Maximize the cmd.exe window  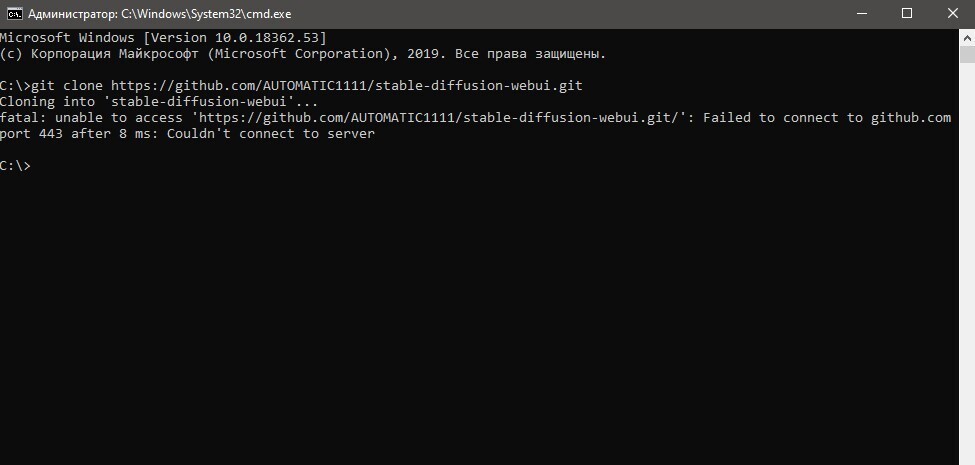tap(907, 13)
